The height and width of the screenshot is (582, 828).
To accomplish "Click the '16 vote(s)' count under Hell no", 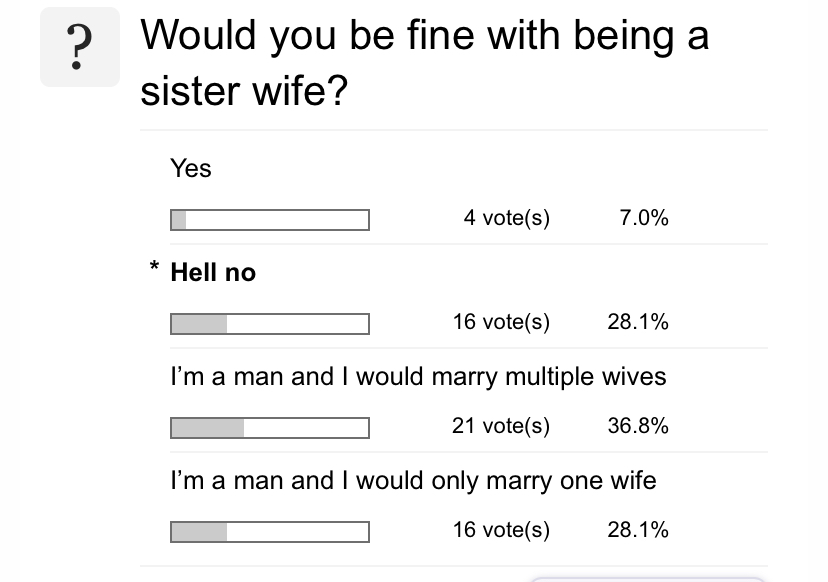I will pos(502,322).
